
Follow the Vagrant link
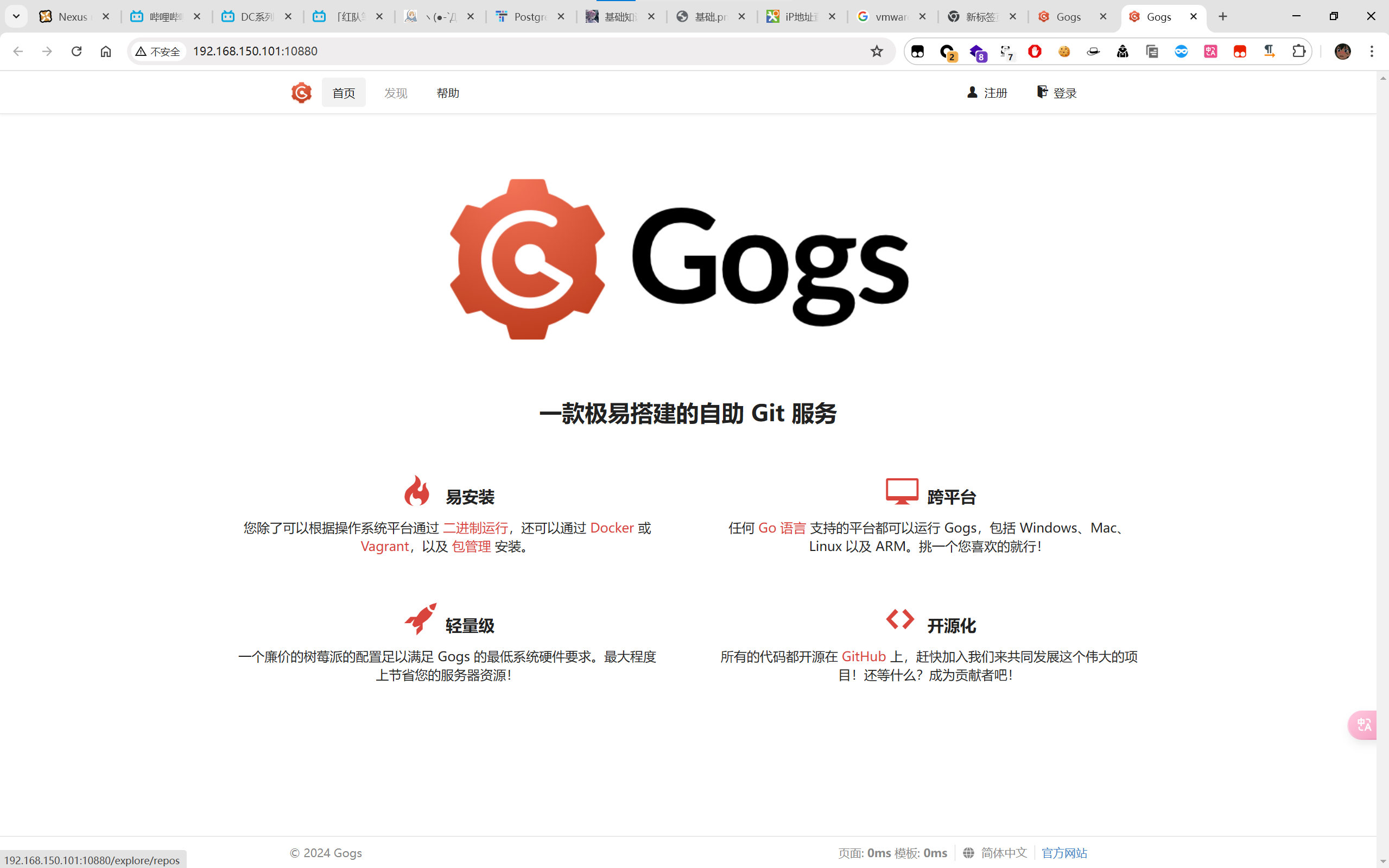384,546
